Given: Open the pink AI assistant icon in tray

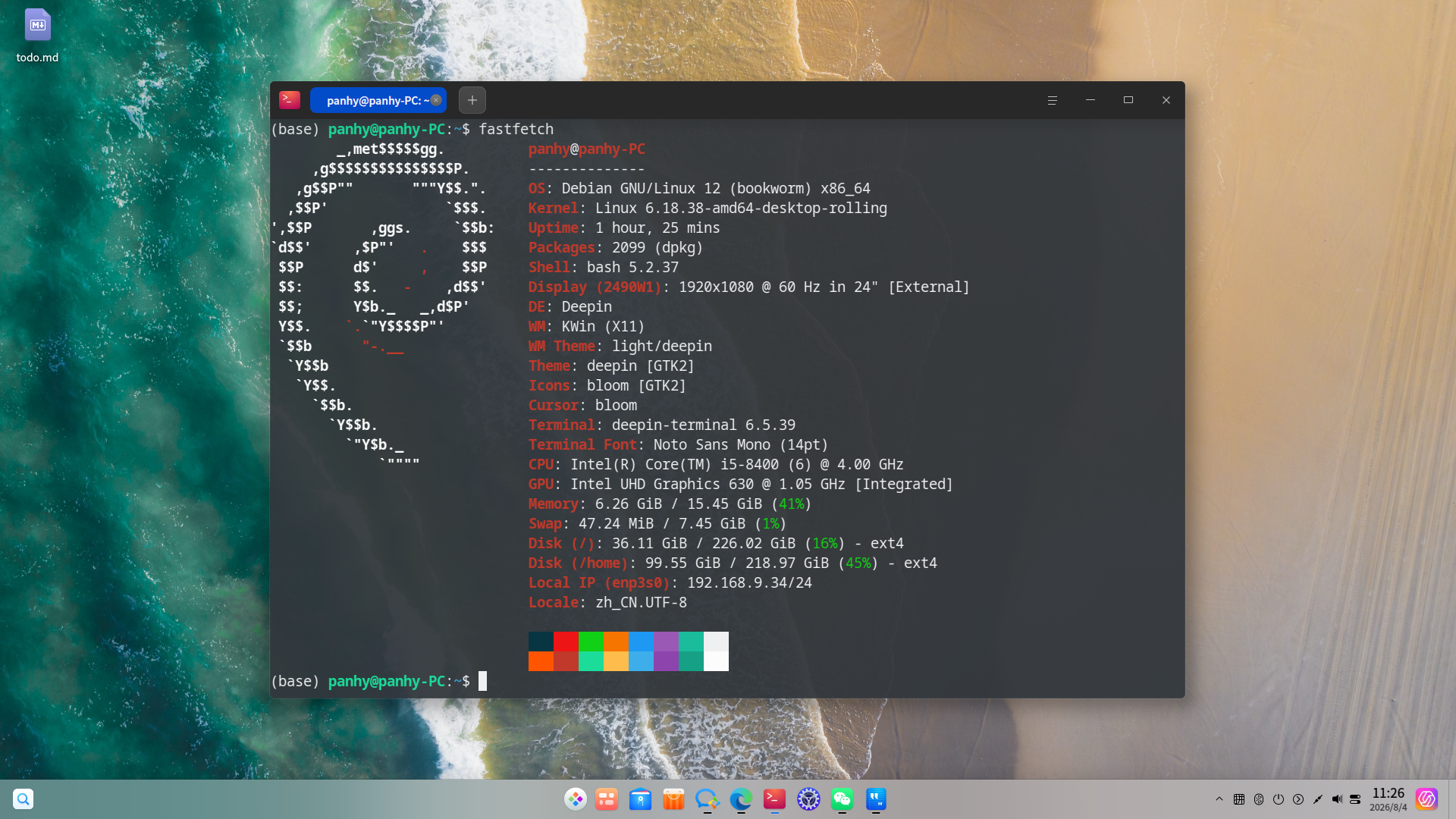Looking at the screenshot, I should pyautogui.click(x=1426, y=799).
